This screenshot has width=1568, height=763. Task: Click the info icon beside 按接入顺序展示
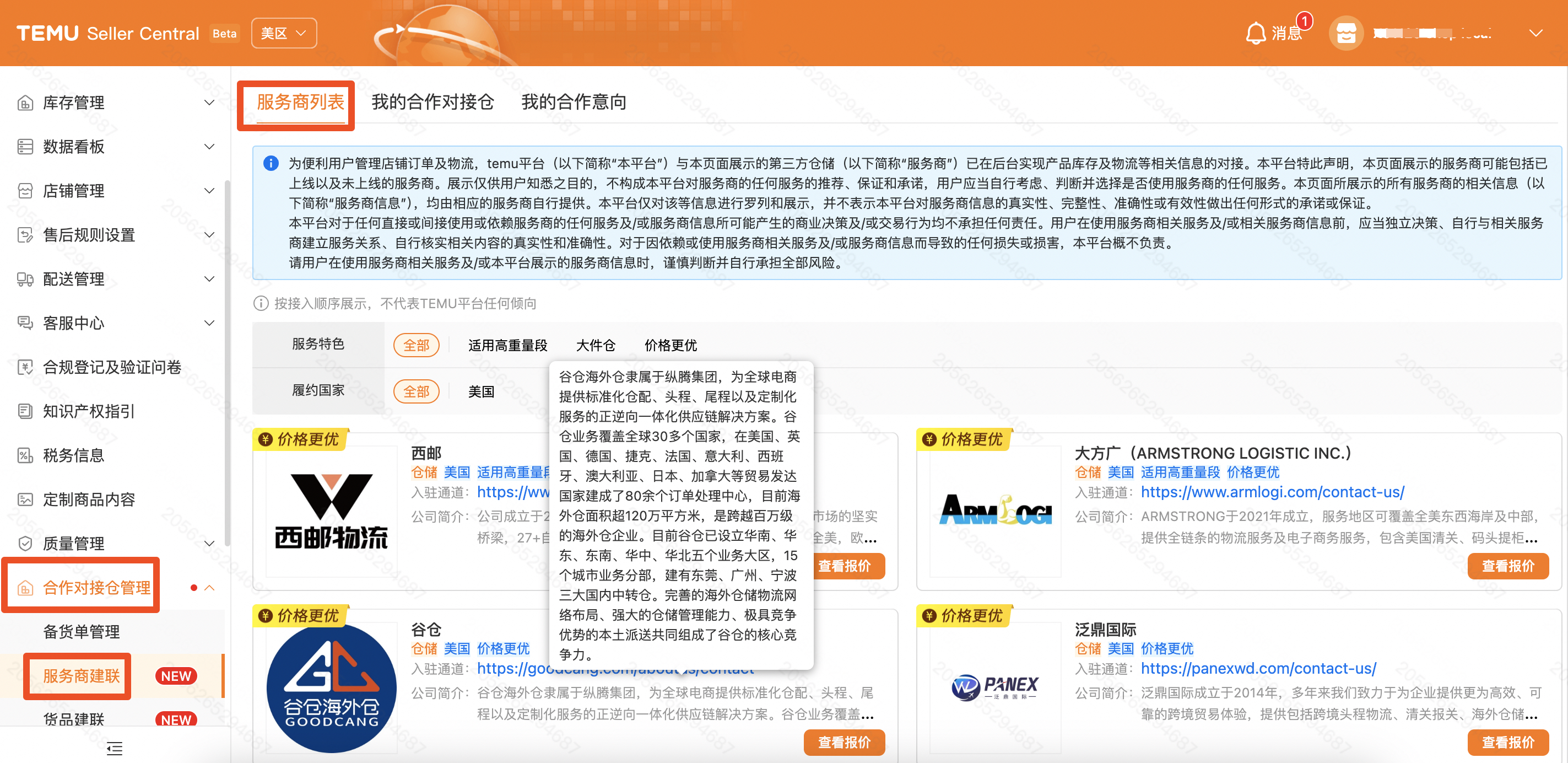[x=261, y=303]
